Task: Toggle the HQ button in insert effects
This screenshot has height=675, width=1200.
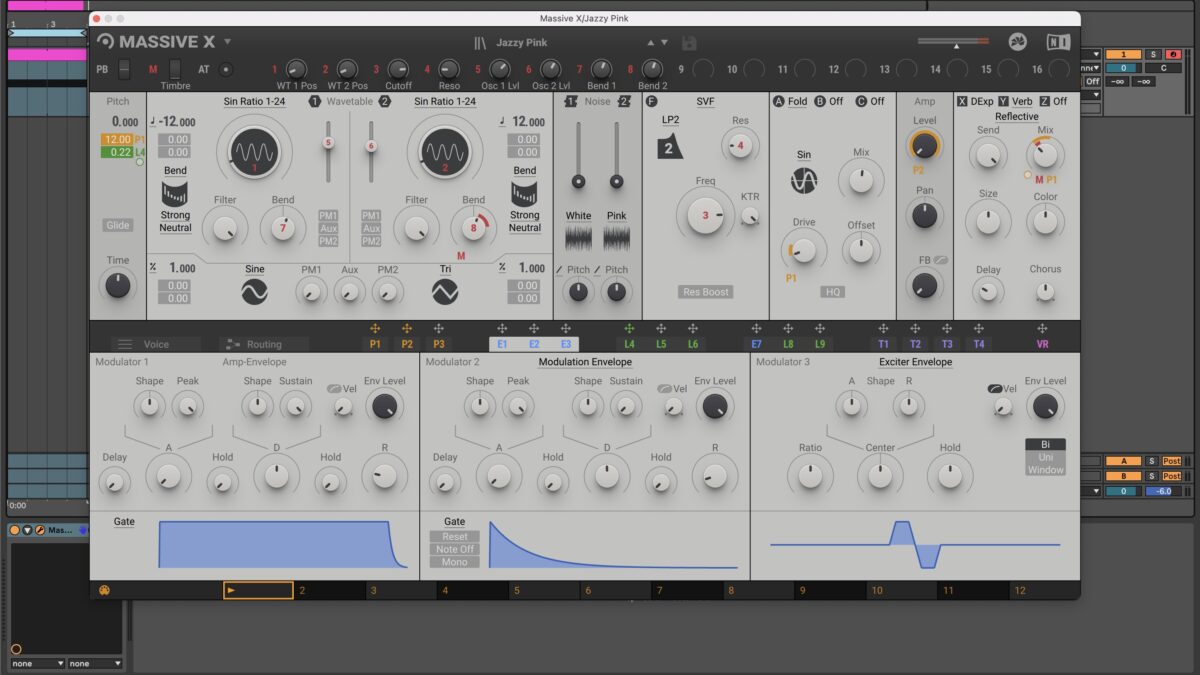Action: point(832,292)
